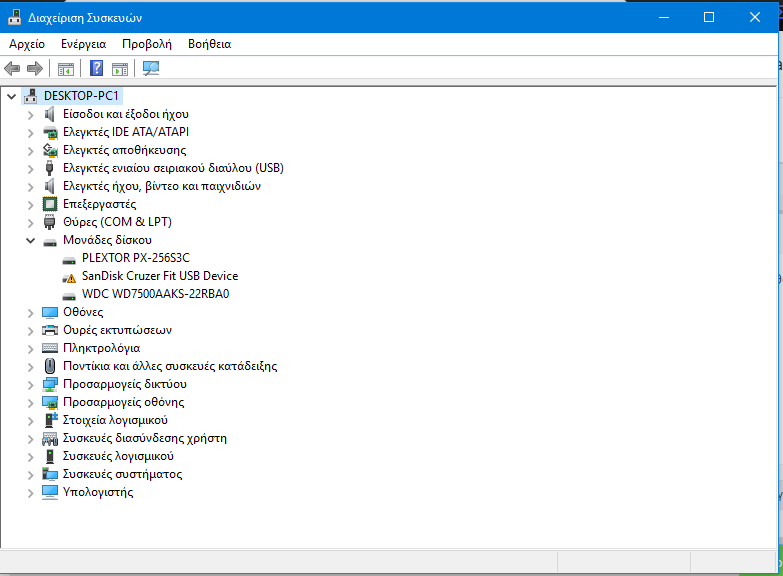Expand Συσκευές συστήματος category
Viewport: 783px width, 576px height.
click(x=30, y=475)
